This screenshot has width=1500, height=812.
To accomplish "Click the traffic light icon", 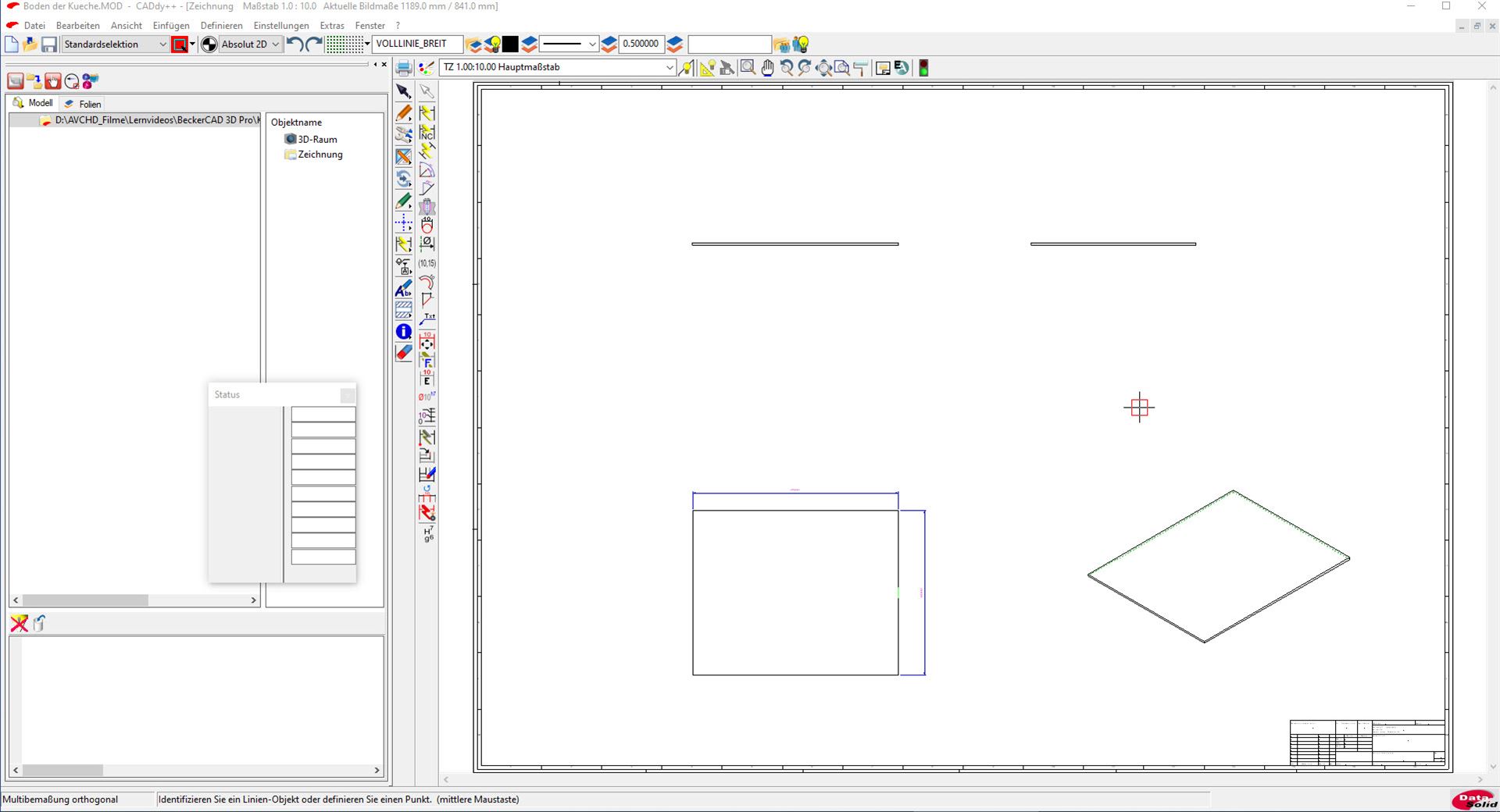I will [x=923, y=68].
